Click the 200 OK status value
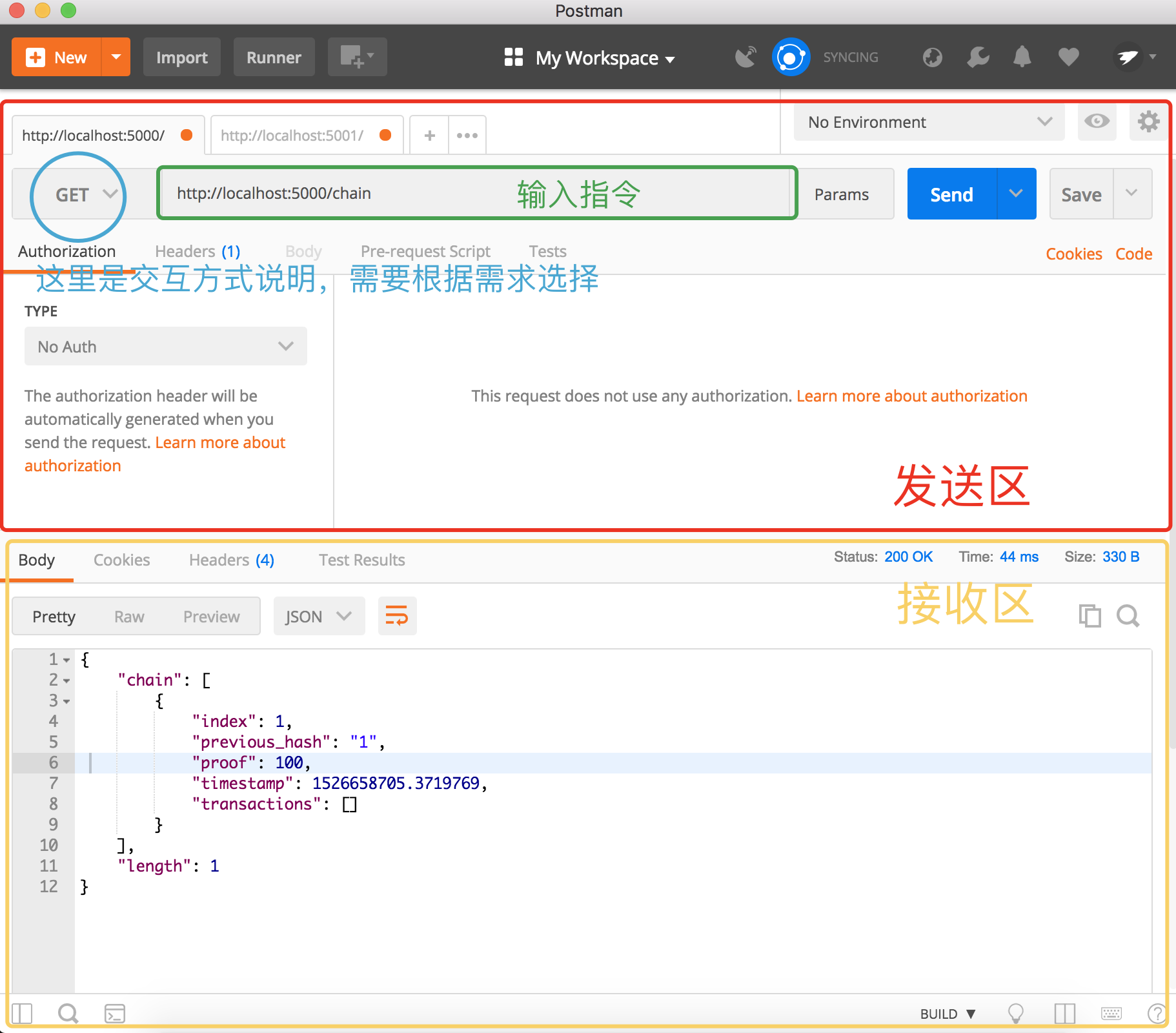1176x1033 pixels. pos(909,557)
